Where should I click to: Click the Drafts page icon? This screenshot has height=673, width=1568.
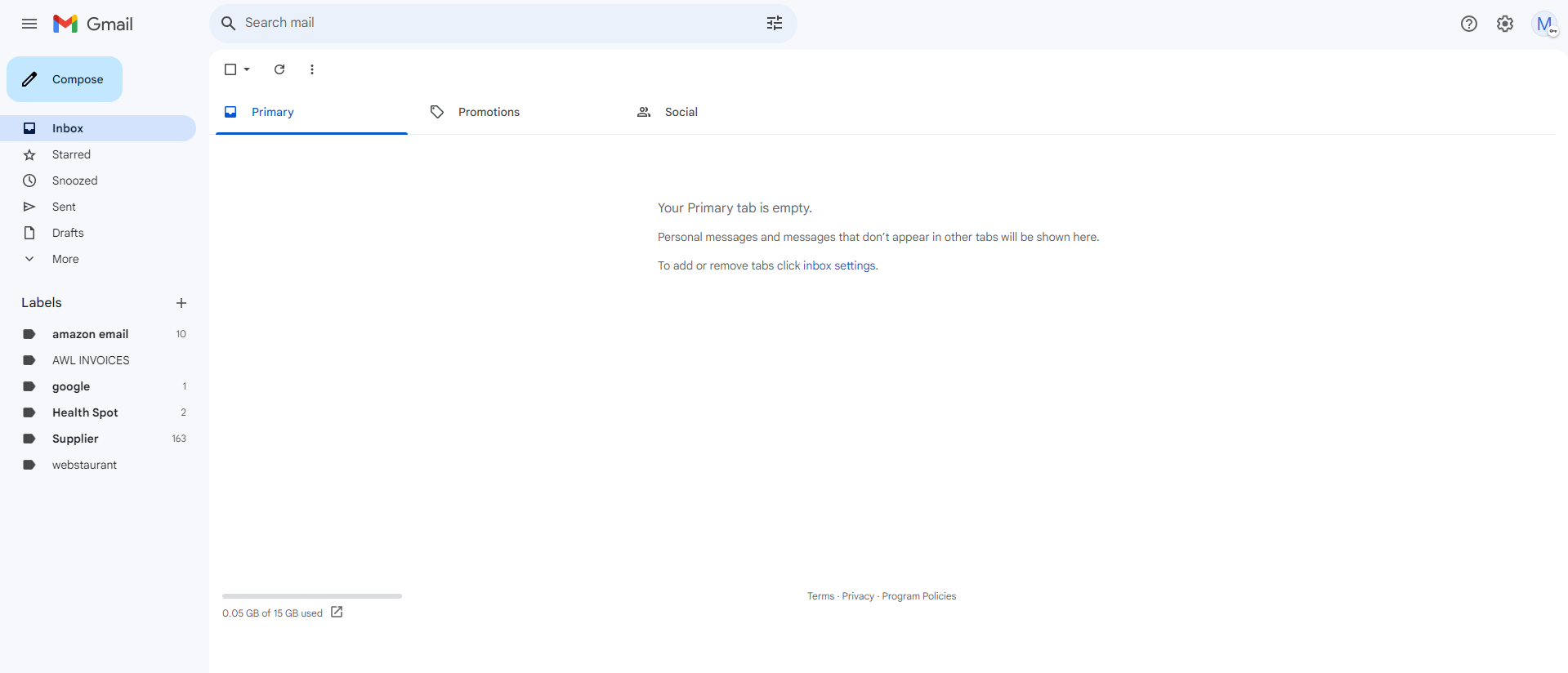click(x=29, y=233)
